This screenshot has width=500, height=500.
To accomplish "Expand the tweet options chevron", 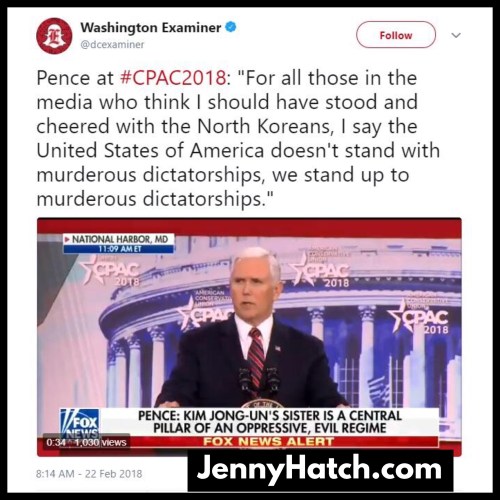I will [x=456, y=35].
